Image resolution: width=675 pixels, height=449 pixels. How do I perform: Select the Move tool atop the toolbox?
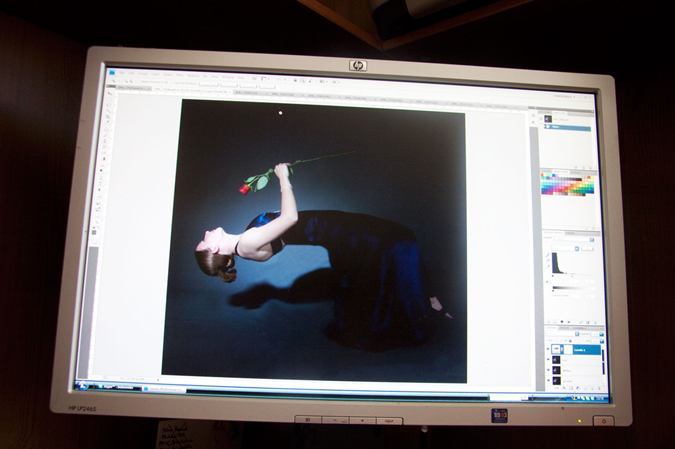110,93
